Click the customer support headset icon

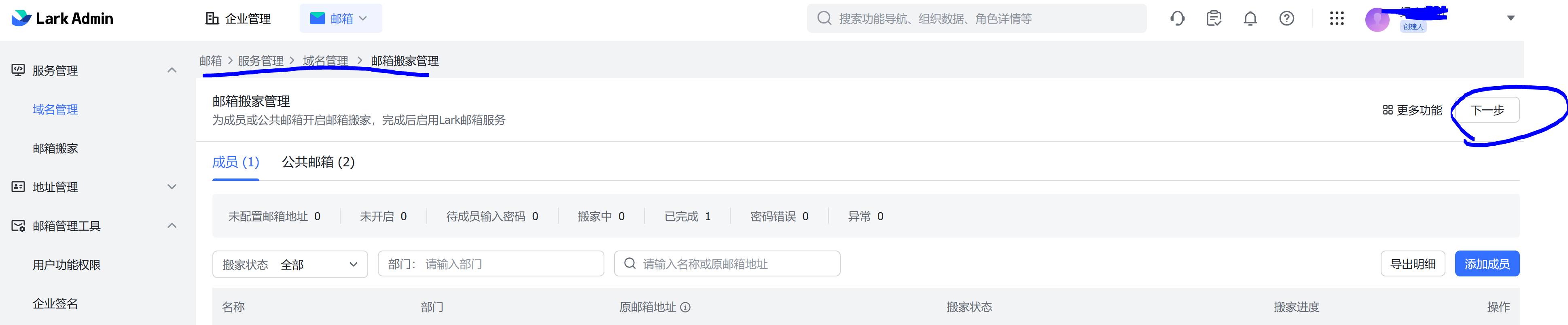1177,19
